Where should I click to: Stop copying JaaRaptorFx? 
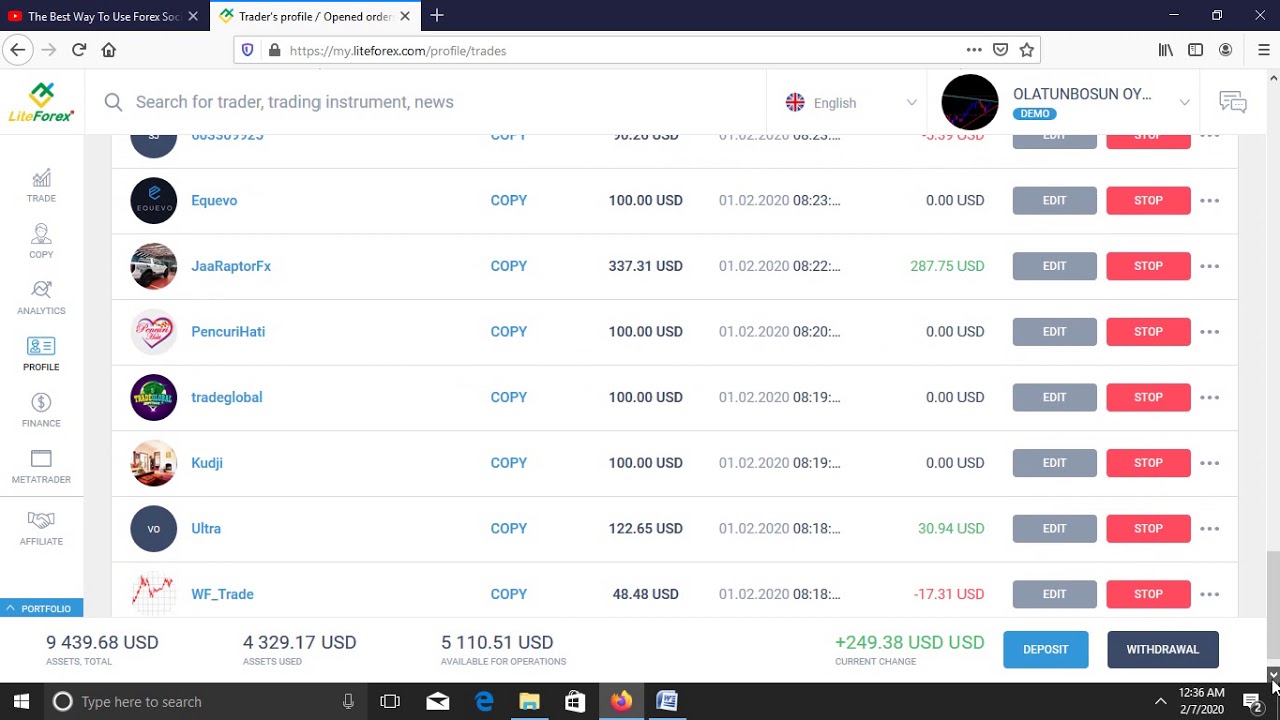click(x=1148, y=266)
